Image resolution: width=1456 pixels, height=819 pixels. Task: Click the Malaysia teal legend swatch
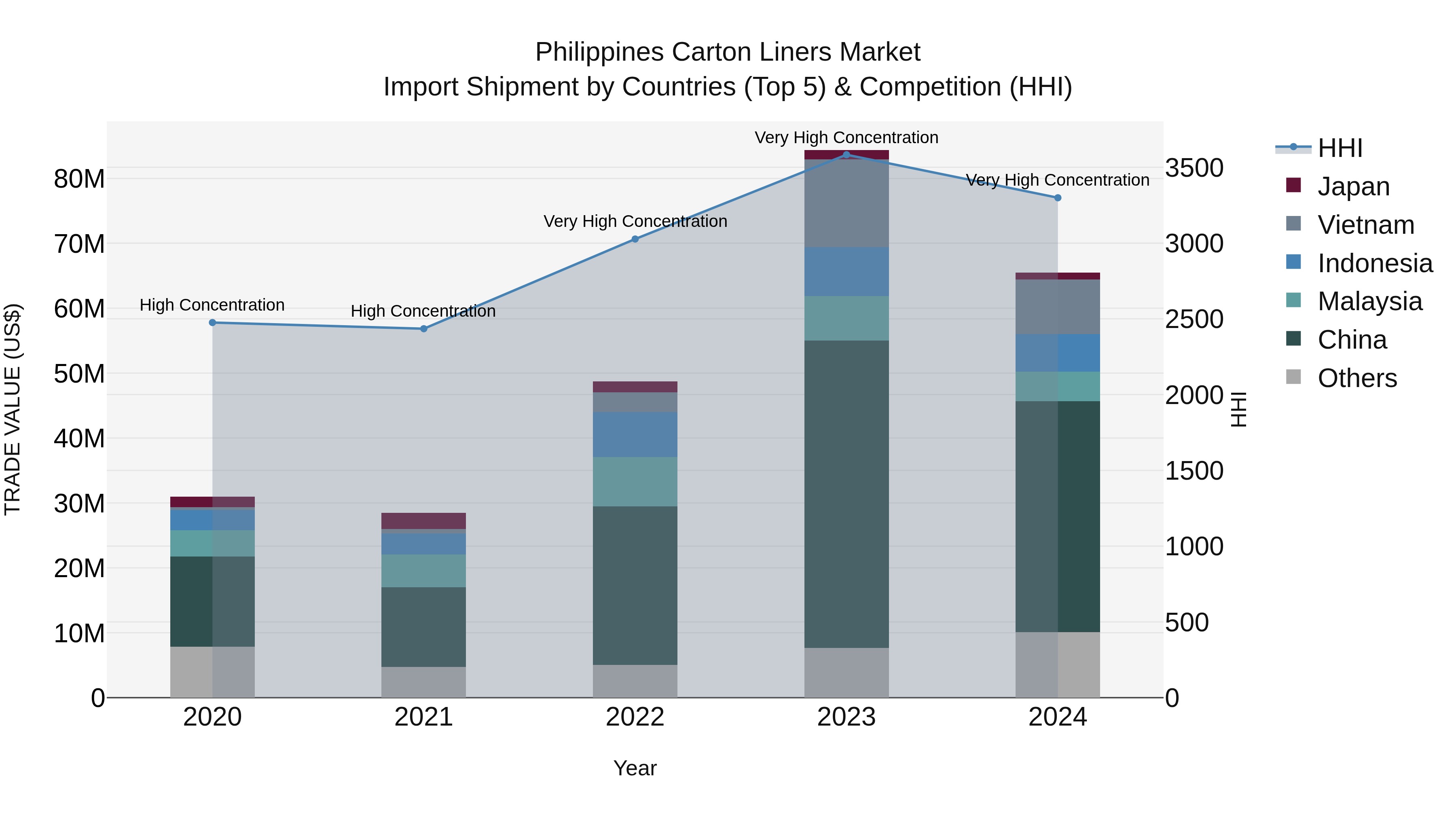coord(1293,300)
